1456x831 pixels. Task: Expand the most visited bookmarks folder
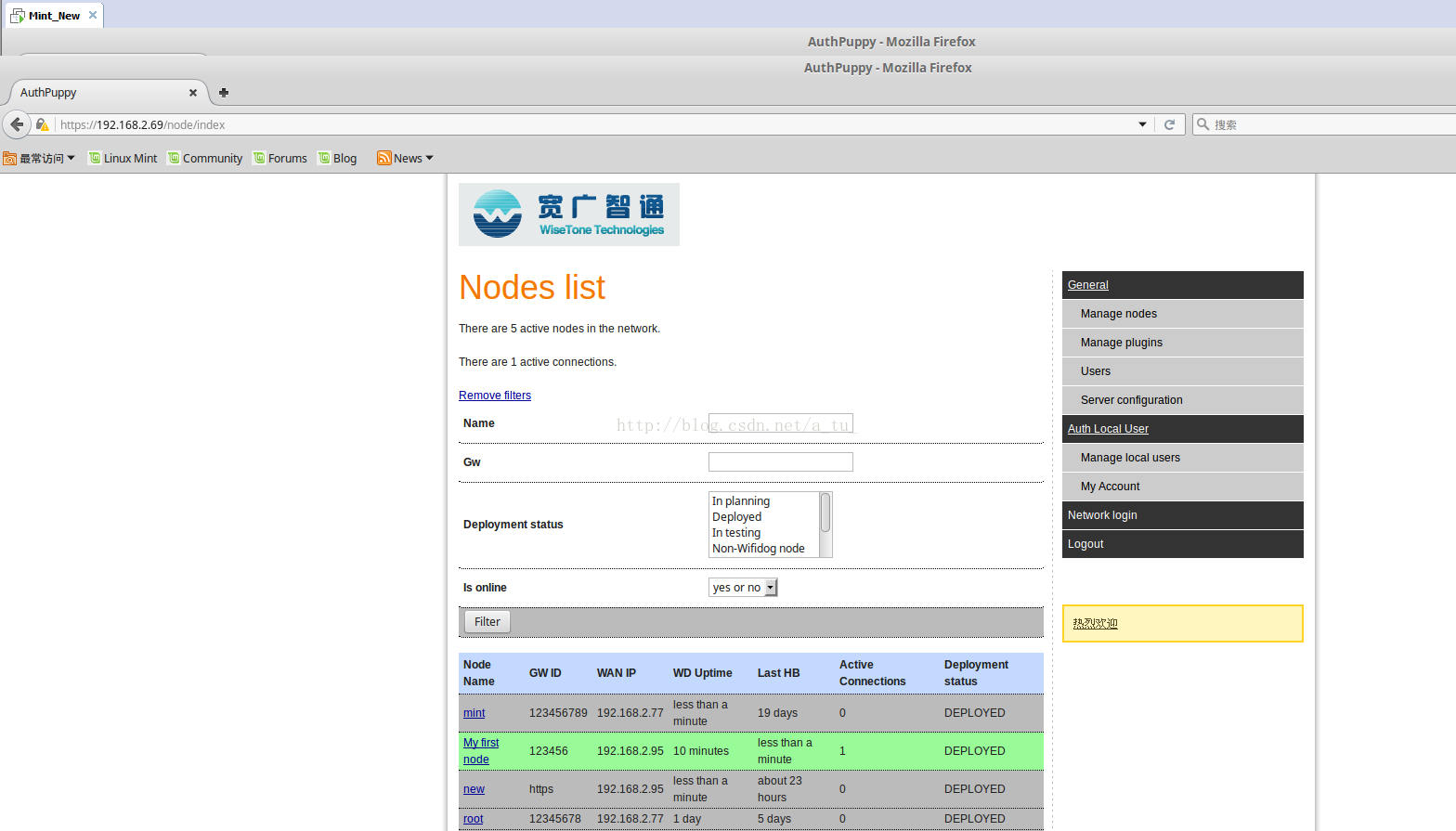pos(39,159)
